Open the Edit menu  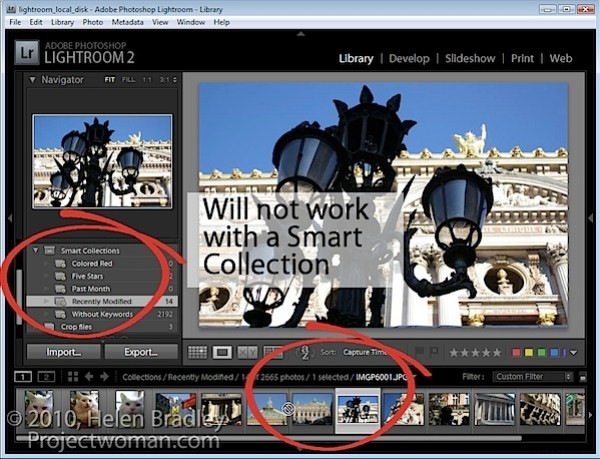(x=36, y=22)
